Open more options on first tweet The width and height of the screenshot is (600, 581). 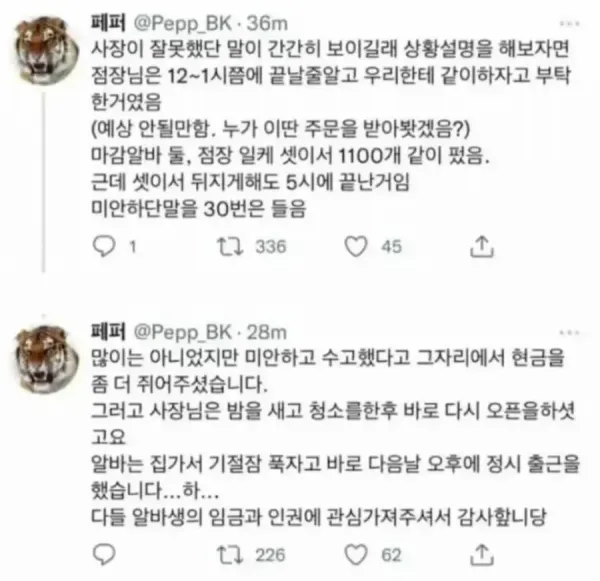click(569, 24)
